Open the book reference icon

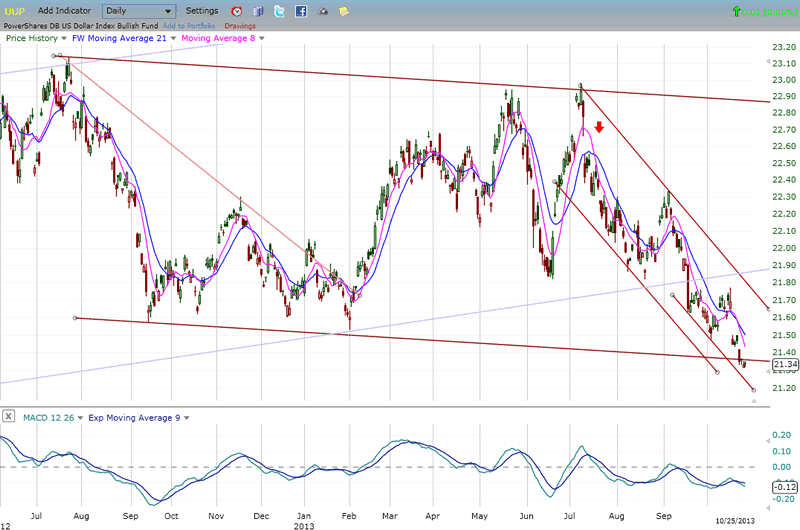coord(258,11)
